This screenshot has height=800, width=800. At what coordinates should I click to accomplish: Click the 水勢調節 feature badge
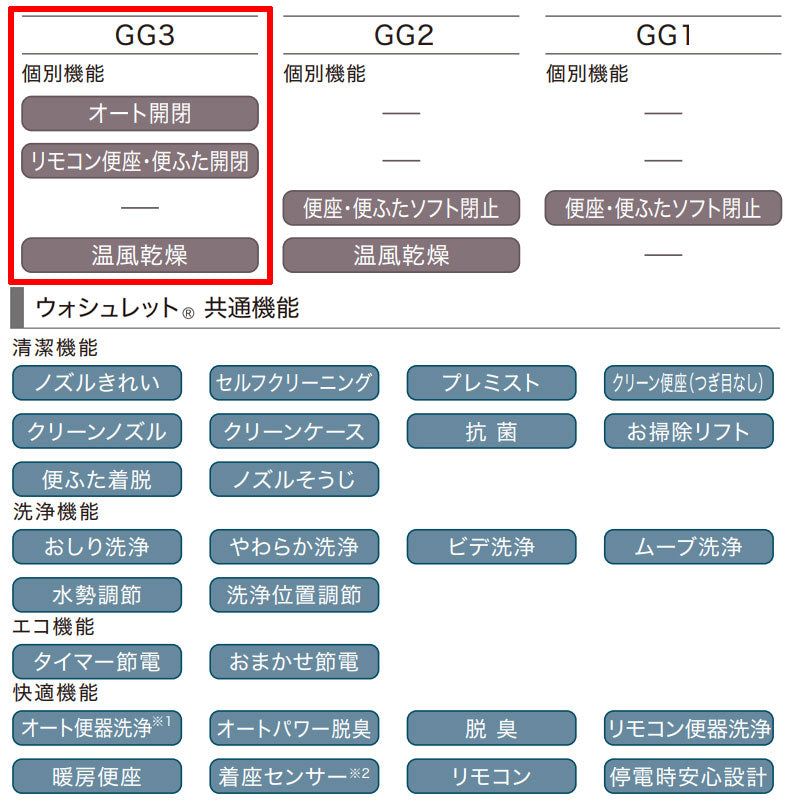point(97,595)
